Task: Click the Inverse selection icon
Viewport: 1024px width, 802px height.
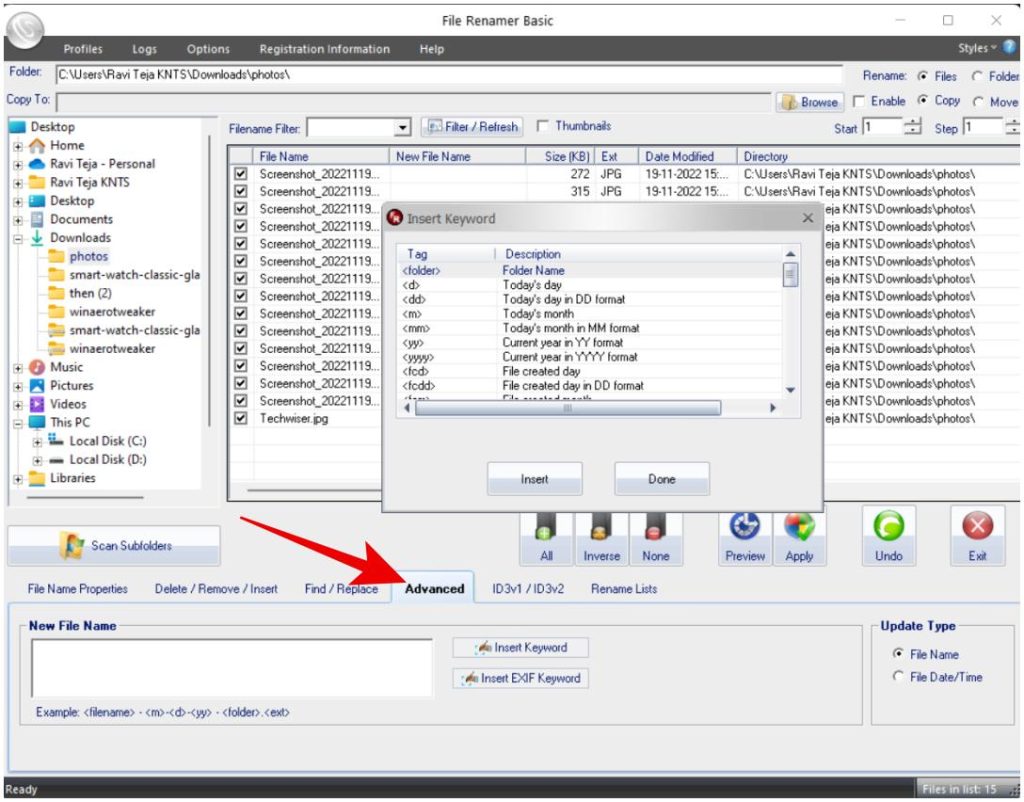Action: pos(601,538)
